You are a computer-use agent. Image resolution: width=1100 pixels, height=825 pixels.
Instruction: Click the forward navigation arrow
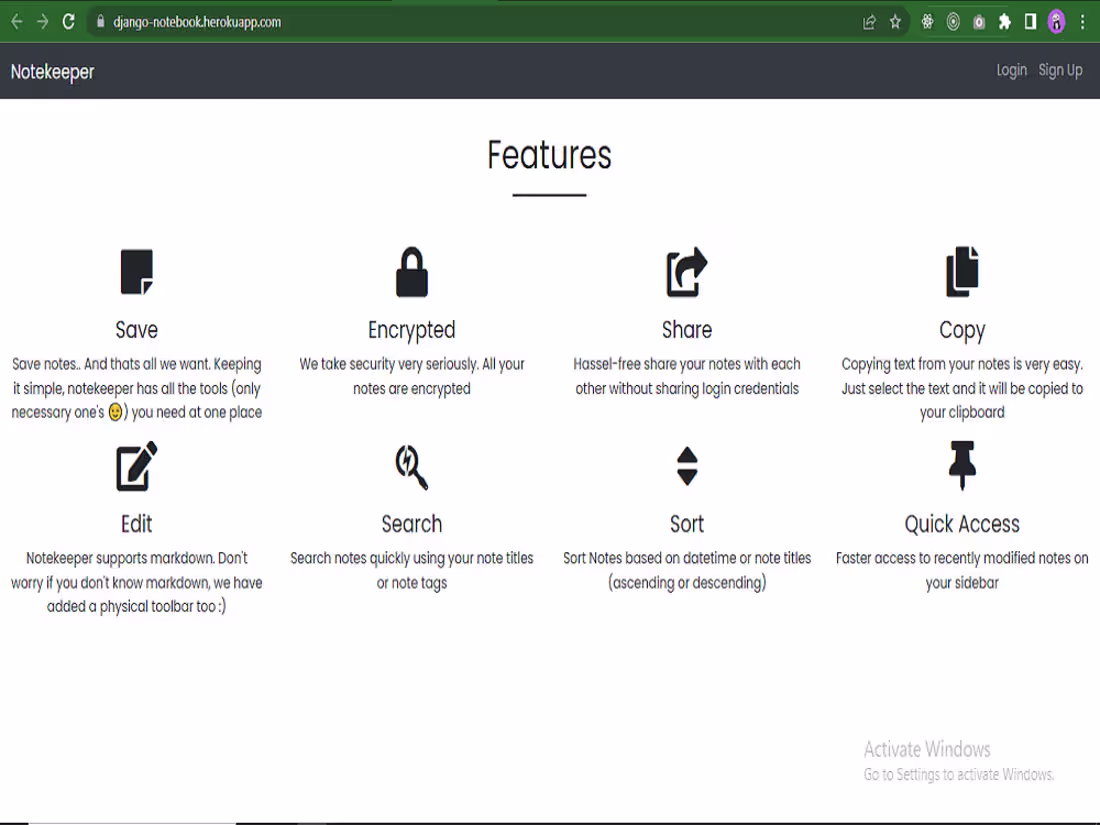pos(42,20)
